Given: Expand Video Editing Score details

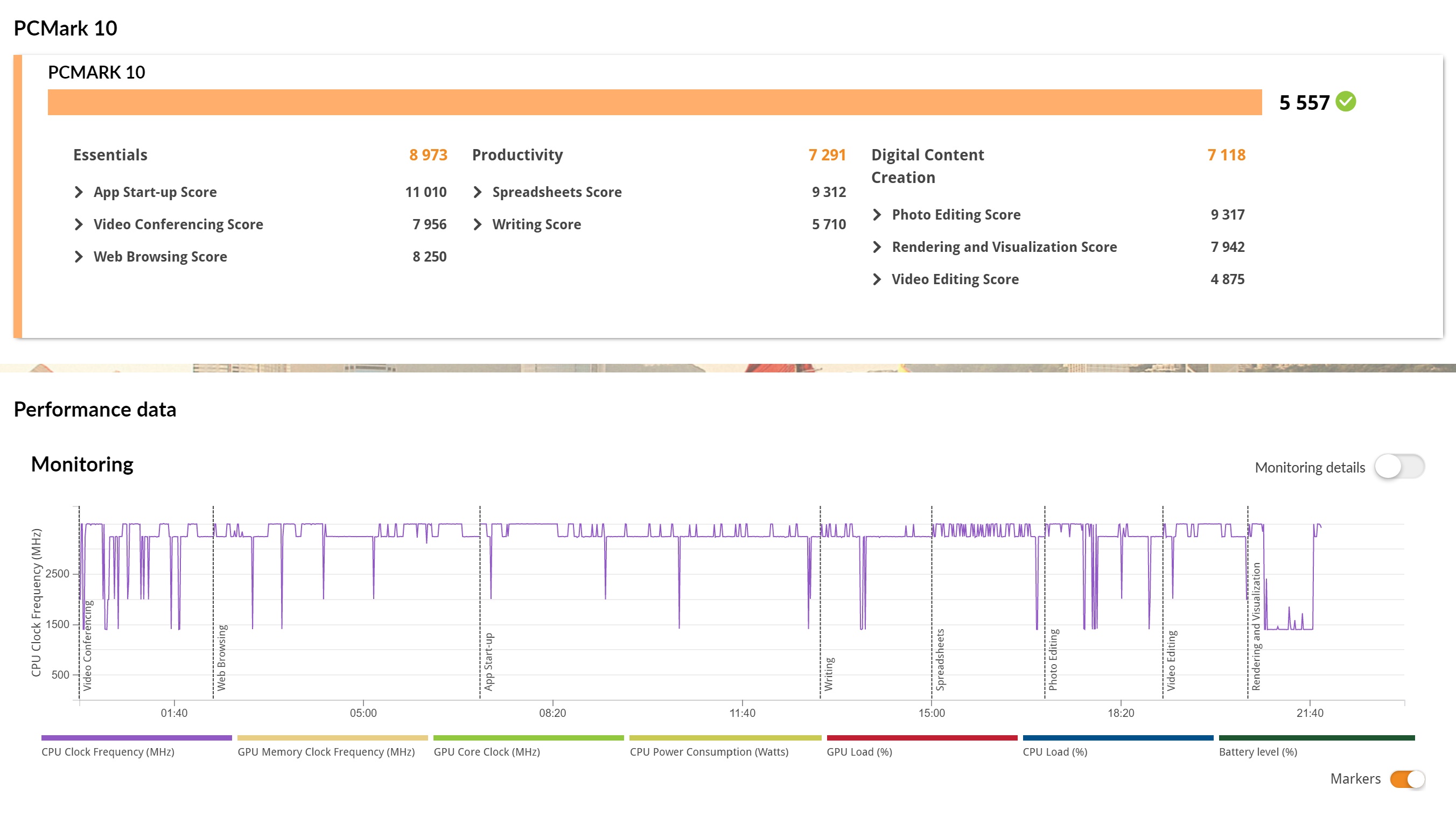Looking at the screenshot, I should 877,279.
